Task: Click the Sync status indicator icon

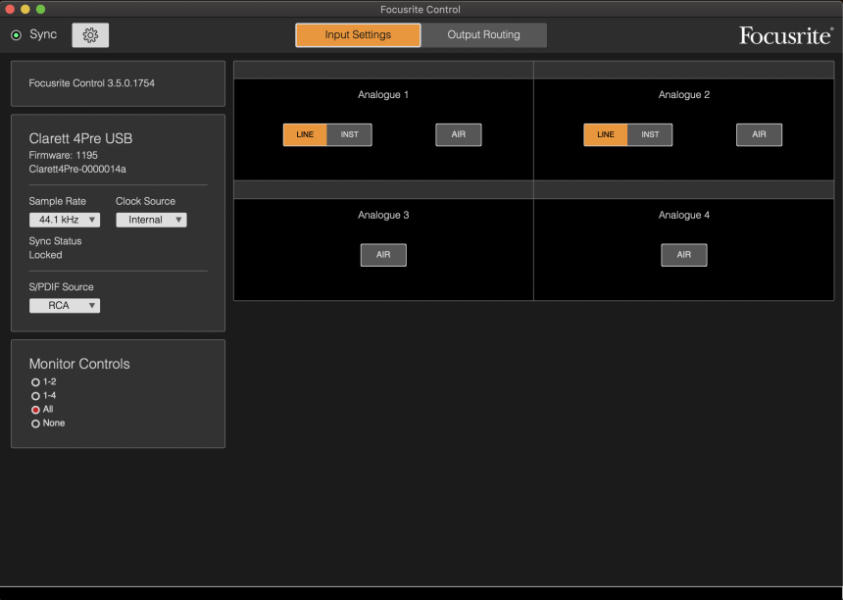Action: pos(14,34)
